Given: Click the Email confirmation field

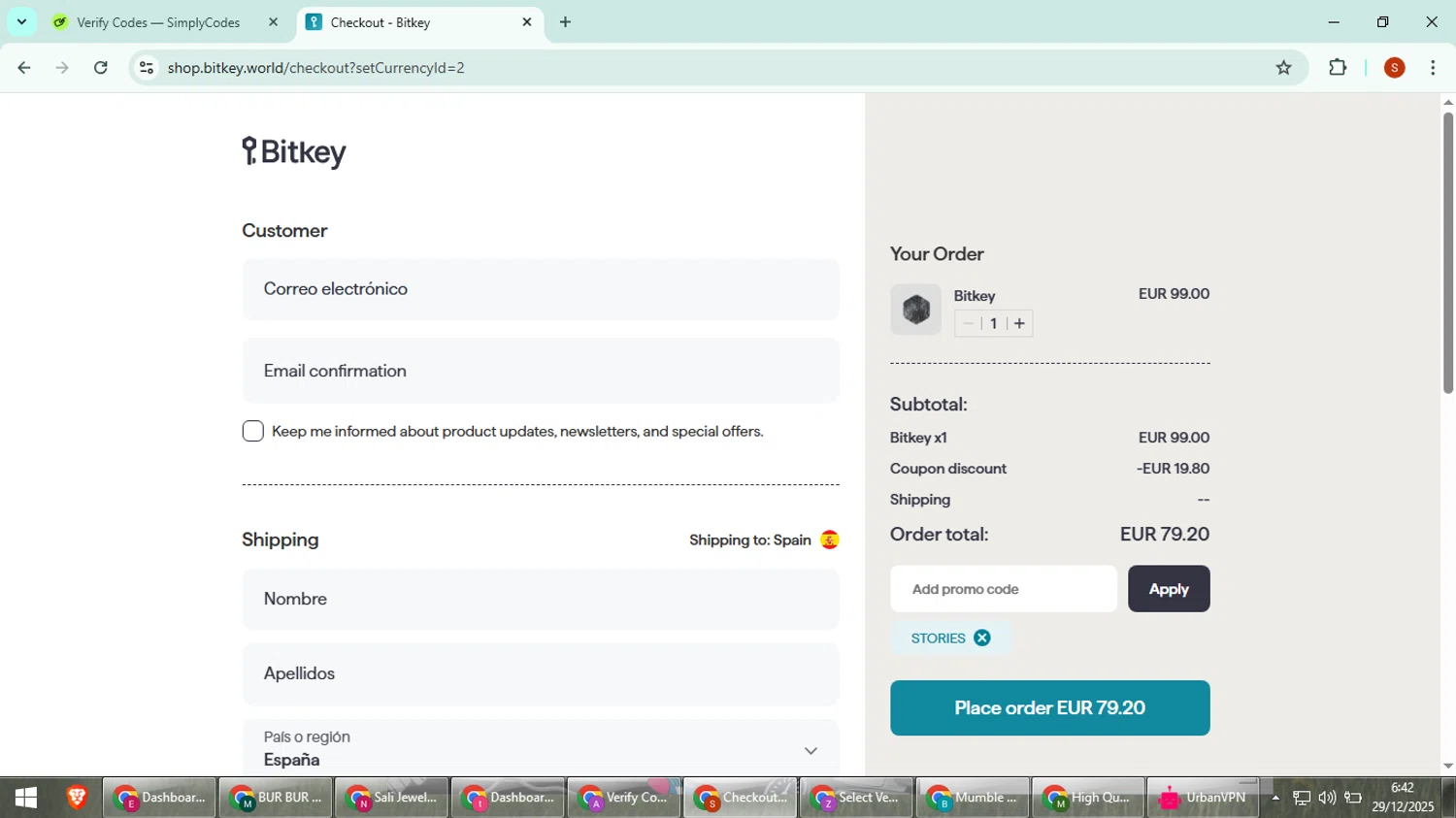Looking at the screenshot, I should pos(541,371).
